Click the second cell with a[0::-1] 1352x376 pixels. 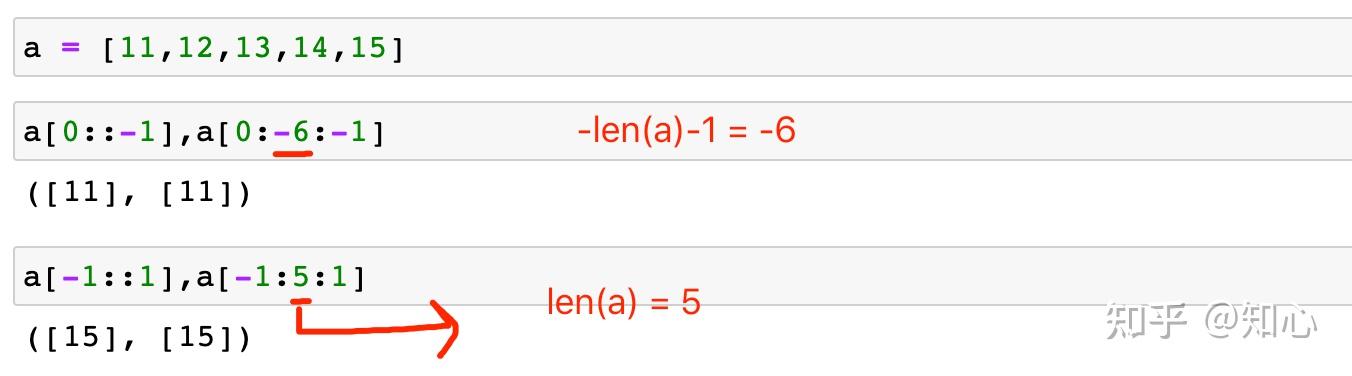(x=682, y=131)
